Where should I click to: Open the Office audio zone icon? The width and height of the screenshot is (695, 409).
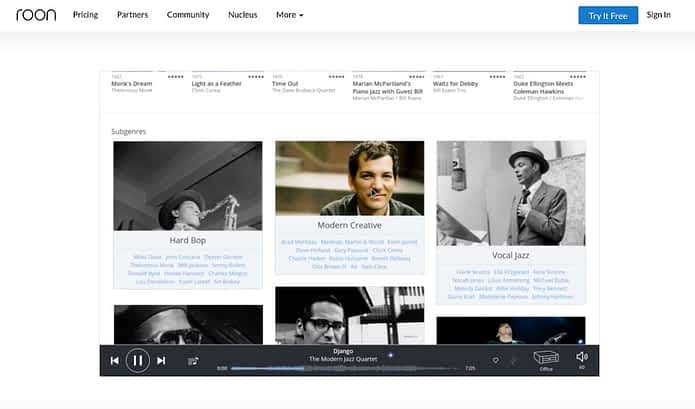546,358
